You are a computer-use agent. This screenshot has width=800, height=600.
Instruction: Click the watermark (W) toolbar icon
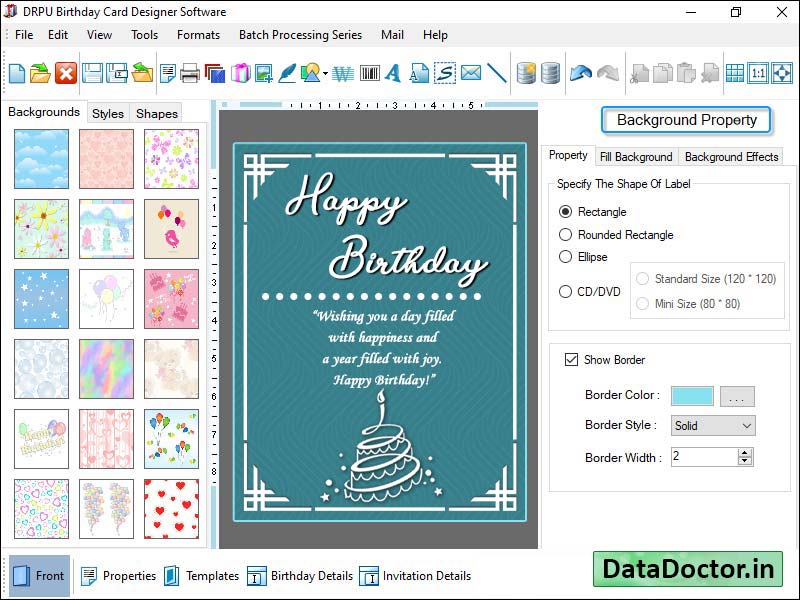[x=341, y=73]
